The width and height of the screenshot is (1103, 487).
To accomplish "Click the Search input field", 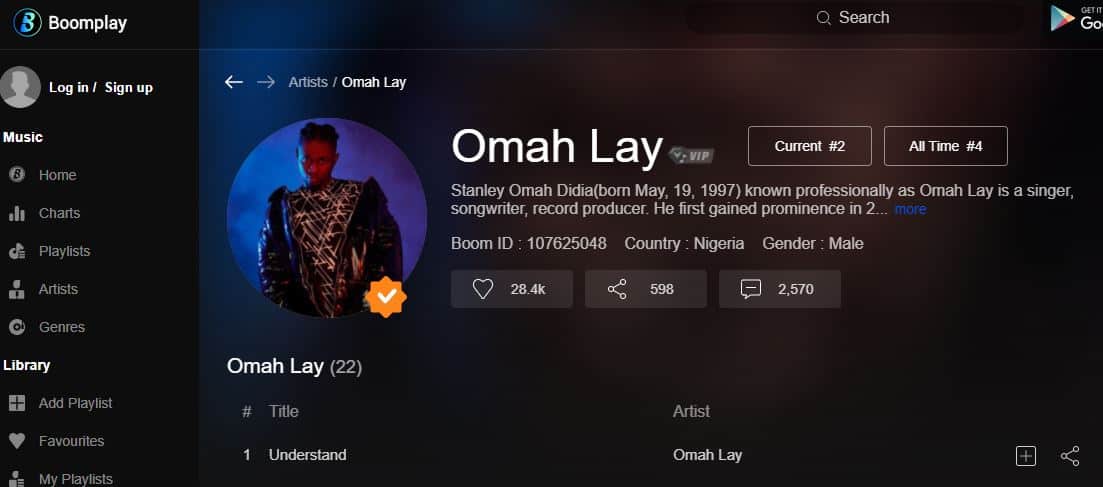I will pyautogui.click(x=855, y=18).
